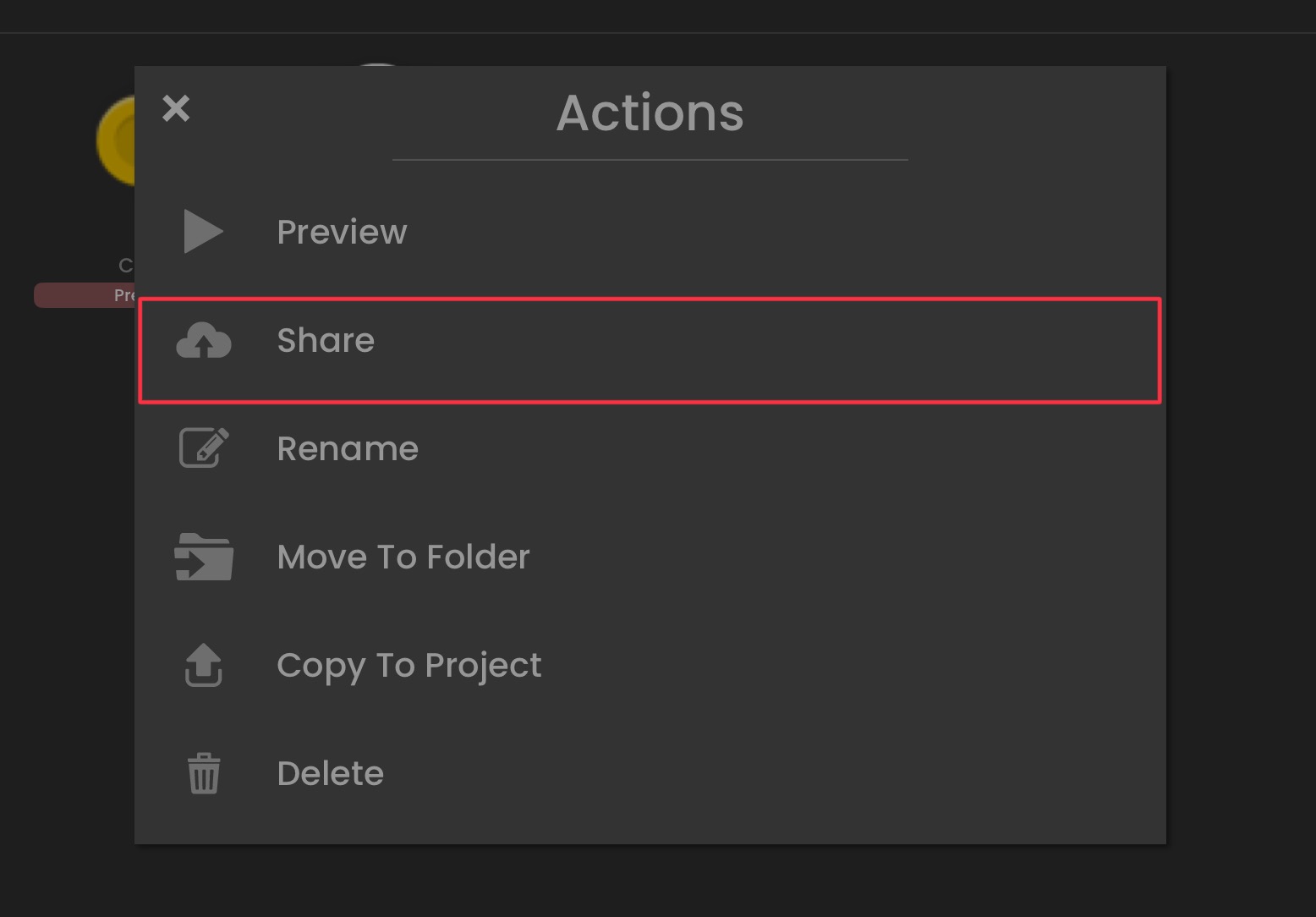Click the Preview play triangle icon
This screenshot has height=917, width=1316.
pyautogui.click(x=203, y=232)
